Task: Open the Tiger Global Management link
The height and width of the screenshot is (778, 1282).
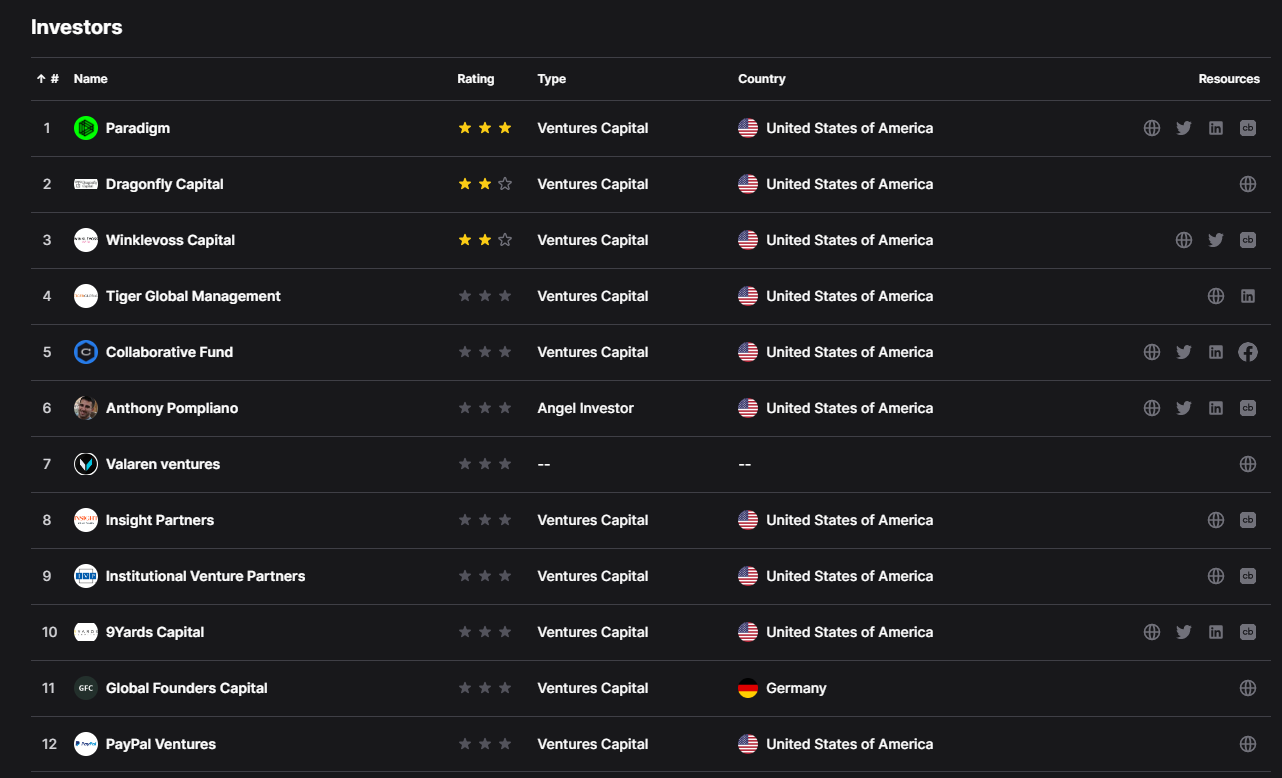Action: pos(193,296)
